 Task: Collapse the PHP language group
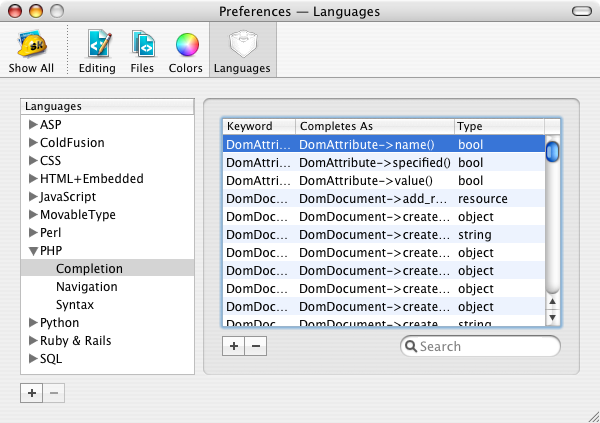point(33,251)
